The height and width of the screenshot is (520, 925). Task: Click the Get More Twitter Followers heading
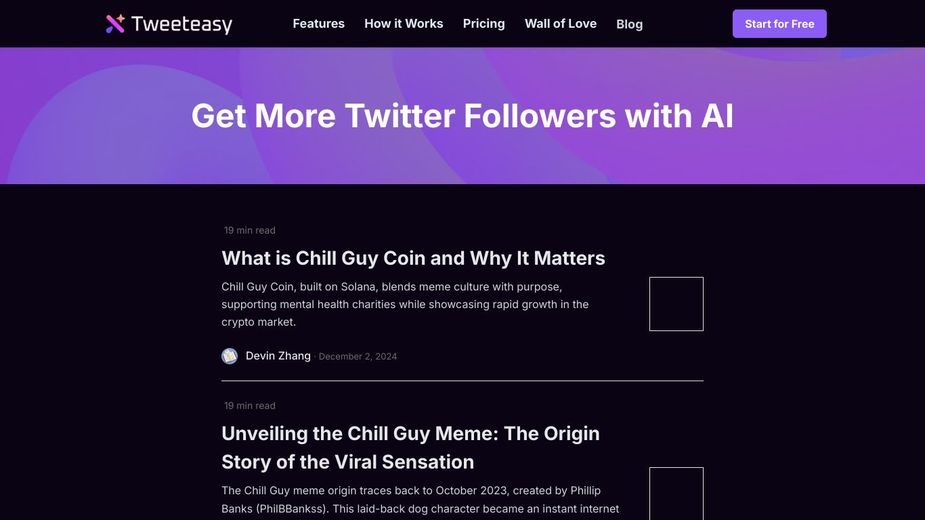[x=462, y=116]
